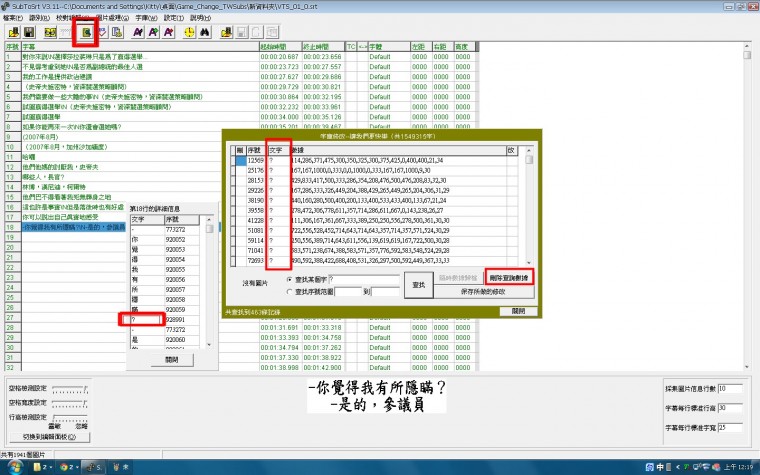This screenshot has width=760, height=475.
Task: Click the 行檢檢測設定 slider
Action: 70,418
